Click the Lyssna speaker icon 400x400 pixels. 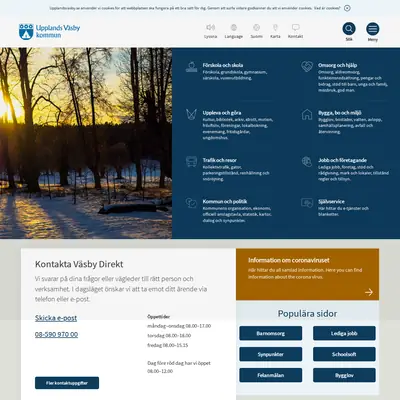(210, 27)
